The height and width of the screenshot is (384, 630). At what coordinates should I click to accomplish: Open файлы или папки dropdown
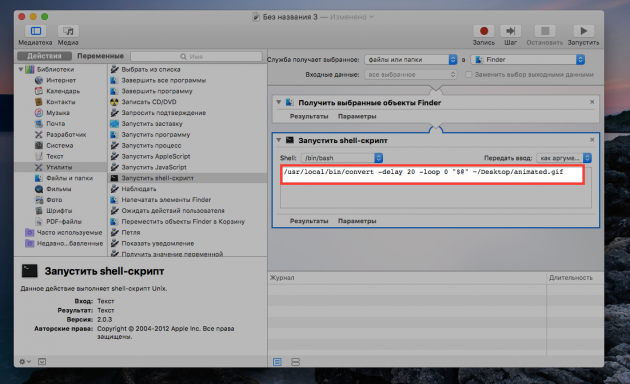[411, 59]
